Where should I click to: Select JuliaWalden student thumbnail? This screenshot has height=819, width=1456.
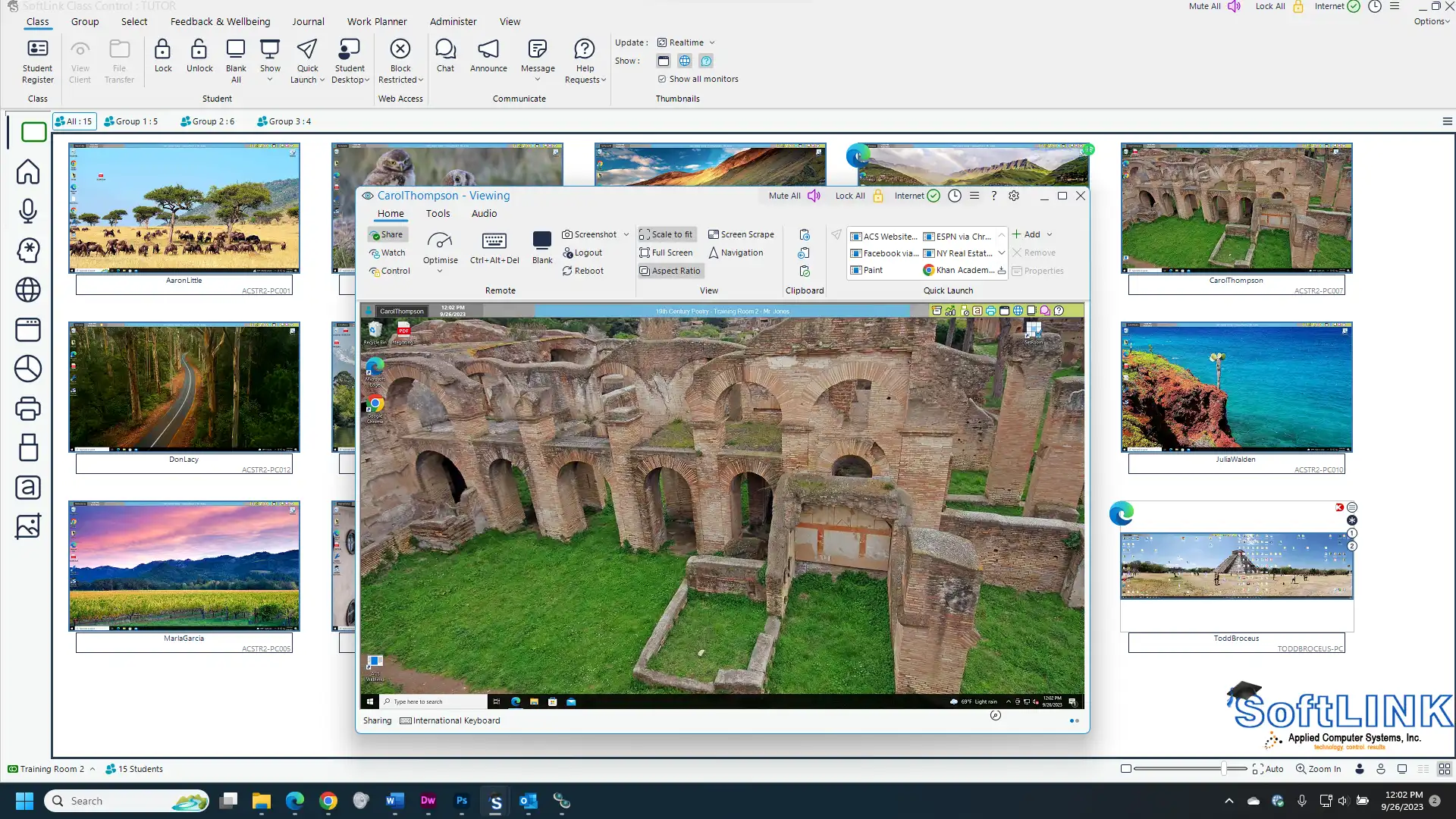[x=1236, y=387]
